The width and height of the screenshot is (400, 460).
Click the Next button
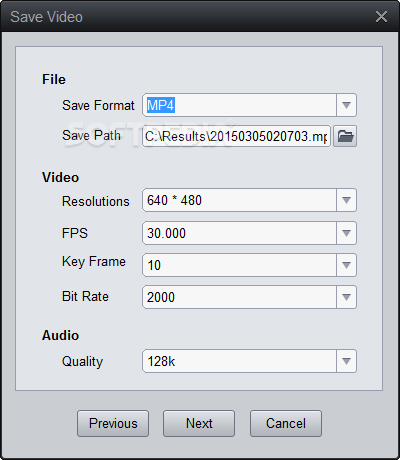[199, 423]
